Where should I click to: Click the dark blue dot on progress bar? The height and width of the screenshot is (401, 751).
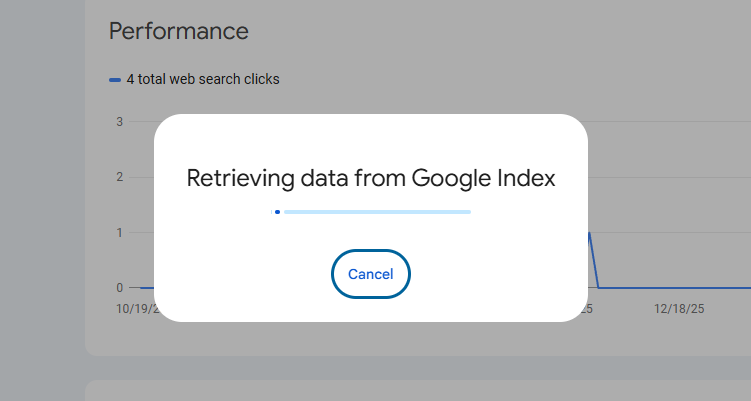click(x=277, y=212)
